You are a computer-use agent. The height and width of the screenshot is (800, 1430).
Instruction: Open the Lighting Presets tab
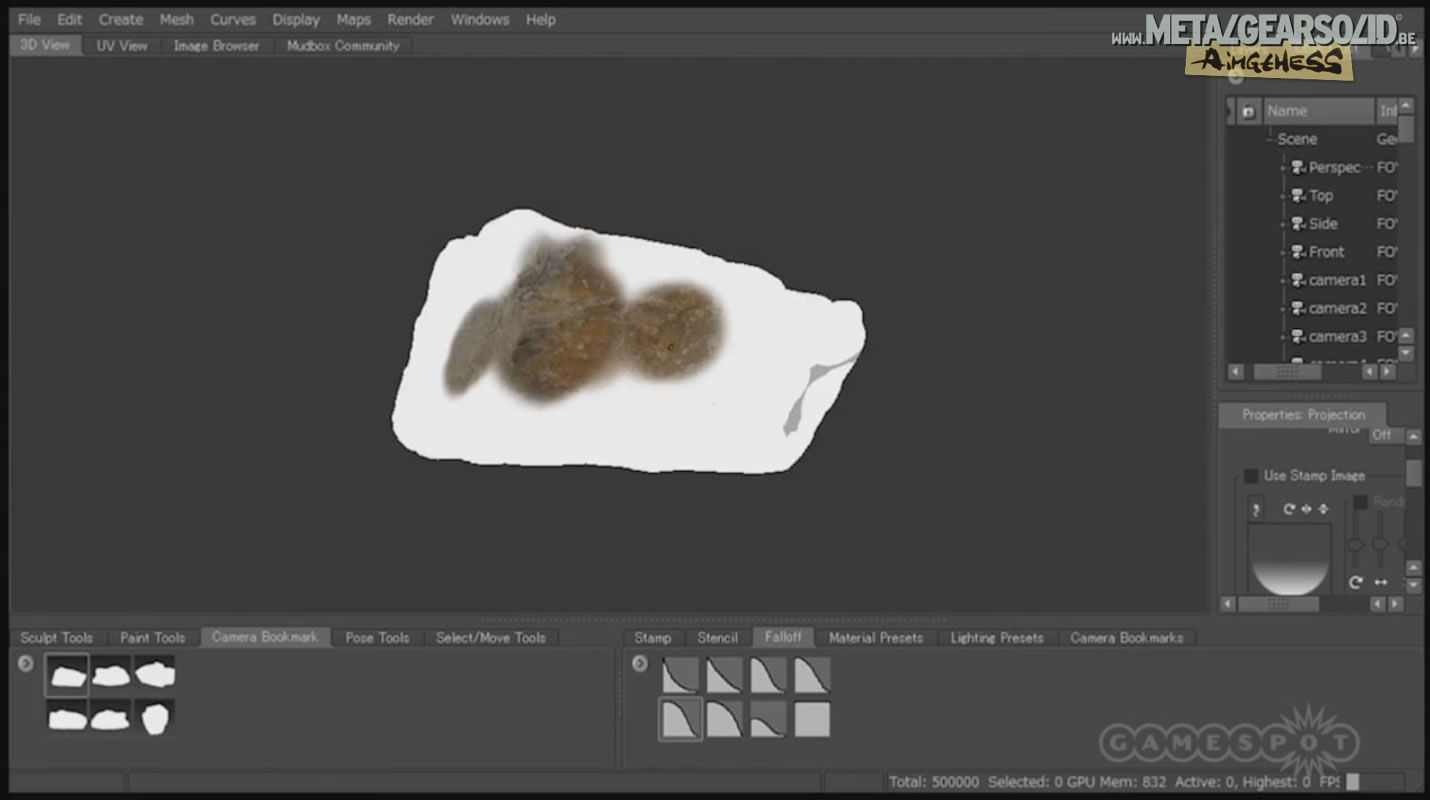[x=997, y=638]
